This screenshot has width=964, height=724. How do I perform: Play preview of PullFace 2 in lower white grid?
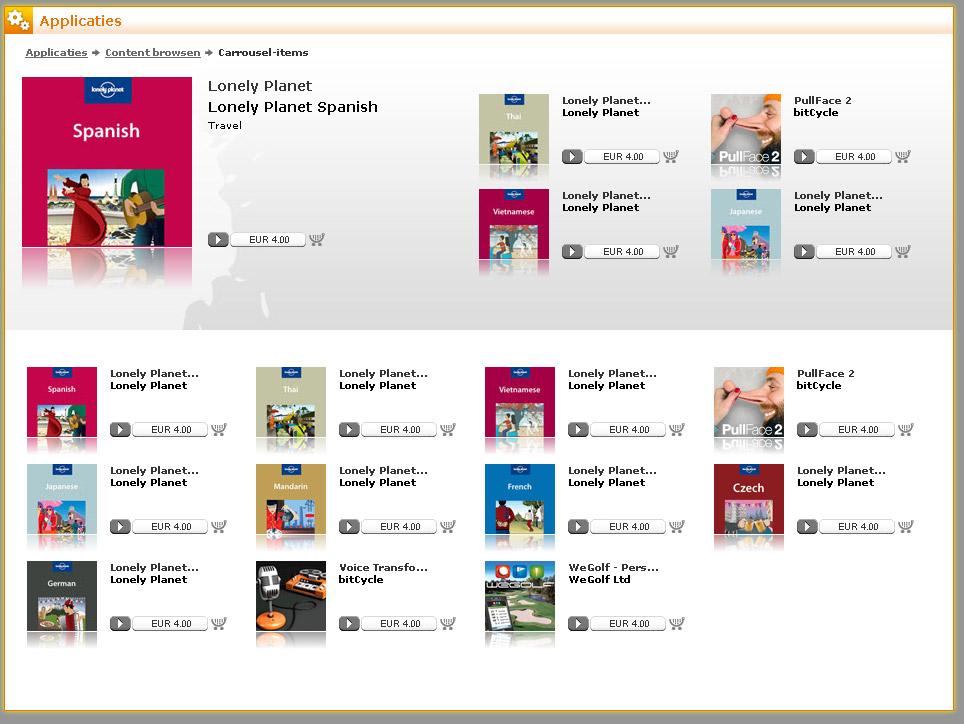pos(807,429)
